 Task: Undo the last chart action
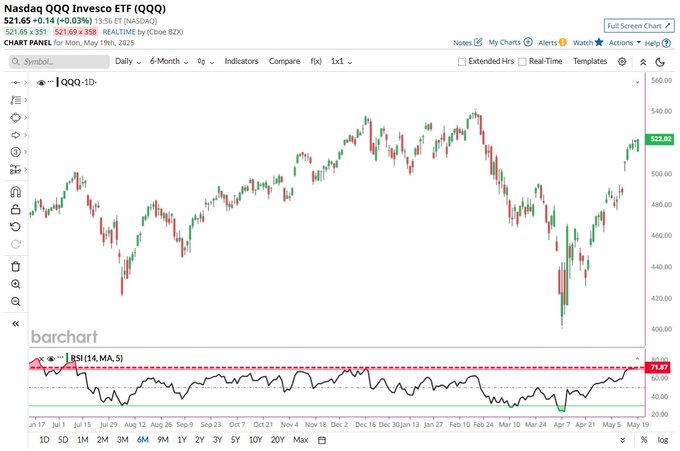[x=16, y=227]
